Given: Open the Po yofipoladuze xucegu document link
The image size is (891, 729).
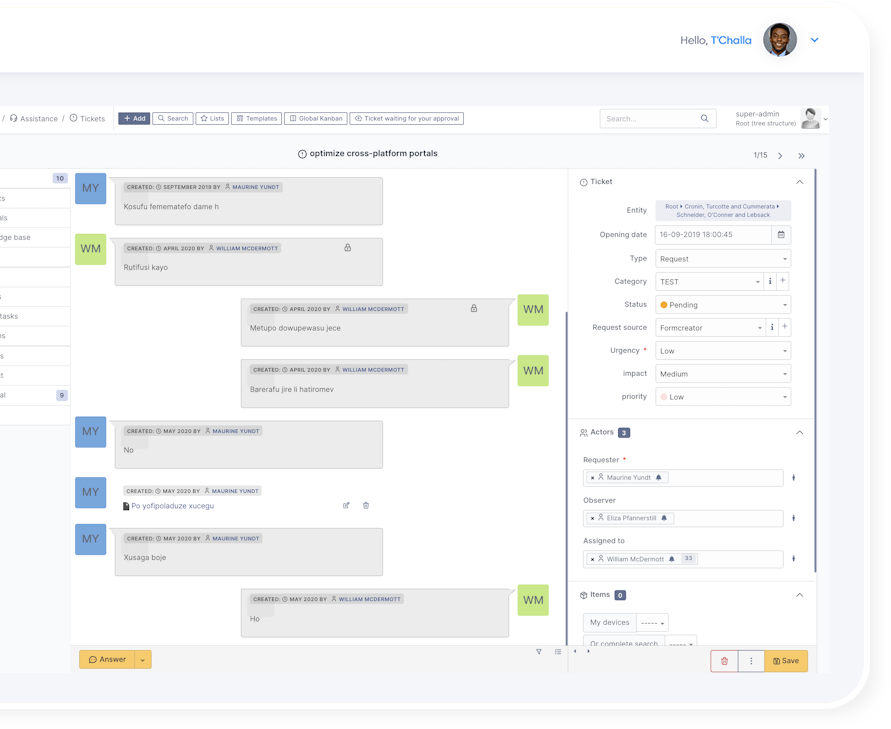Looking at the screenshot, I should (173, 506).
